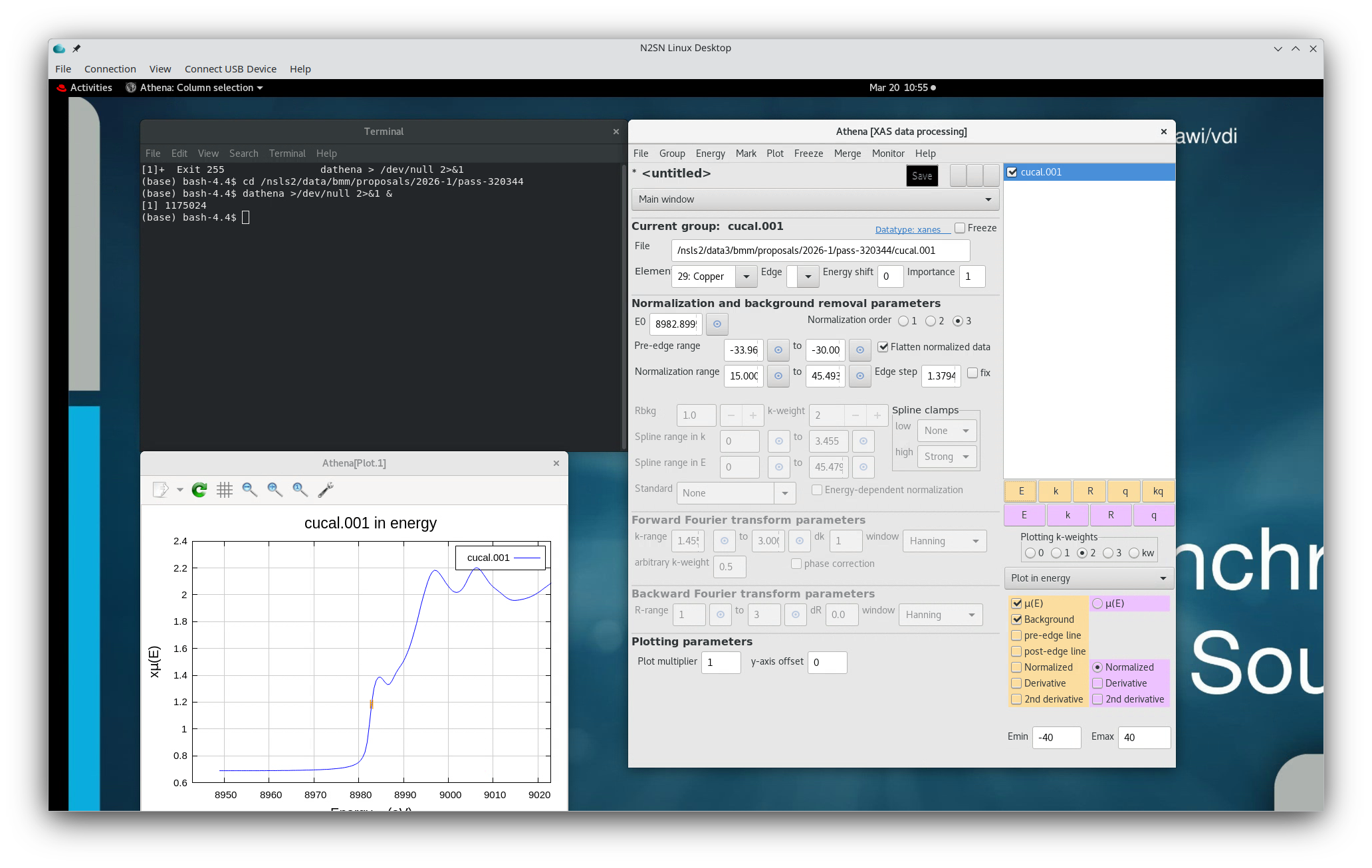
Task: Enable the Freeze checkbox
Action: [960, 228]
